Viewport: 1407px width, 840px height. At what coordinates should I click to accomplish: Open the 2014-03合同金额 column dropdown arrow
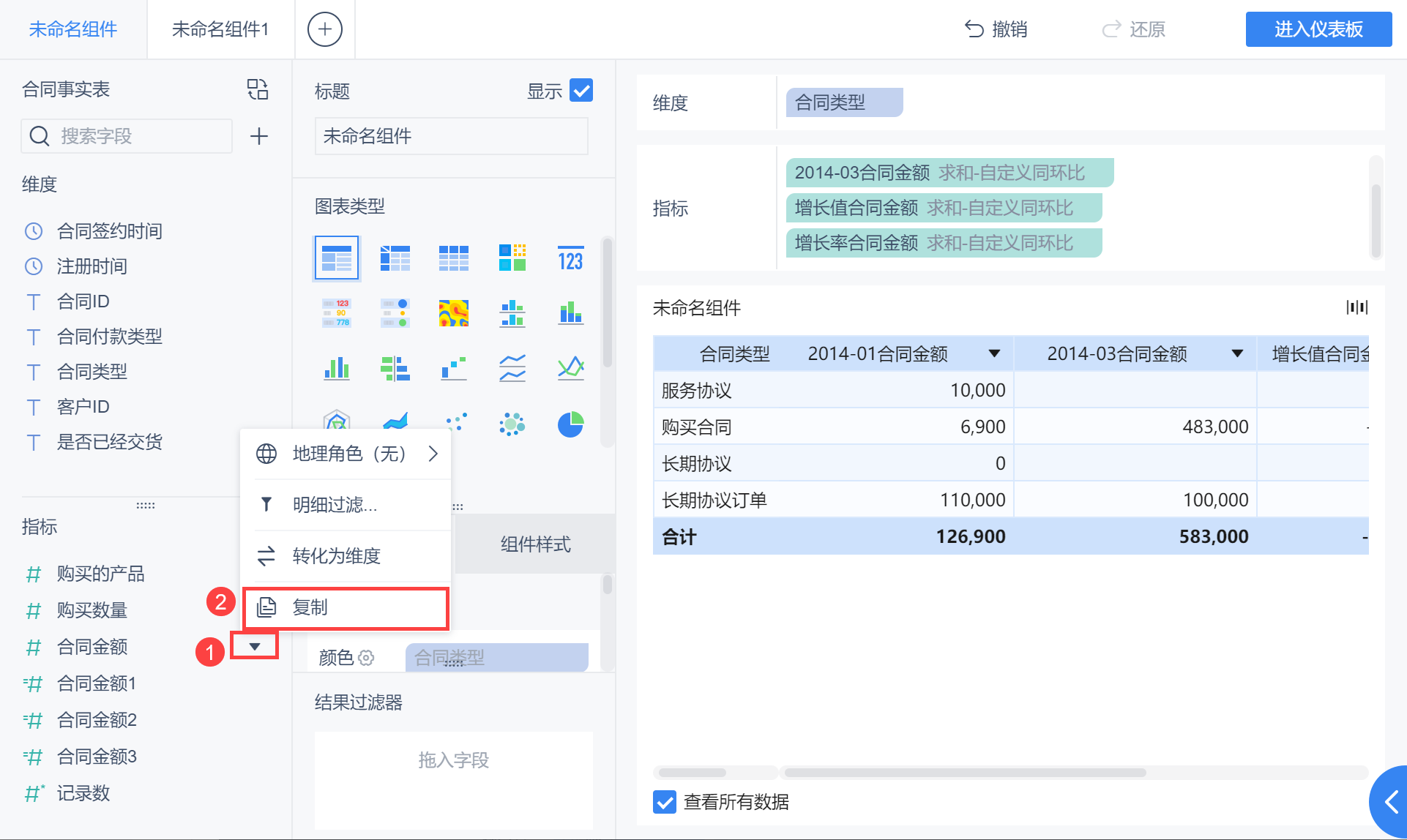1237,354
